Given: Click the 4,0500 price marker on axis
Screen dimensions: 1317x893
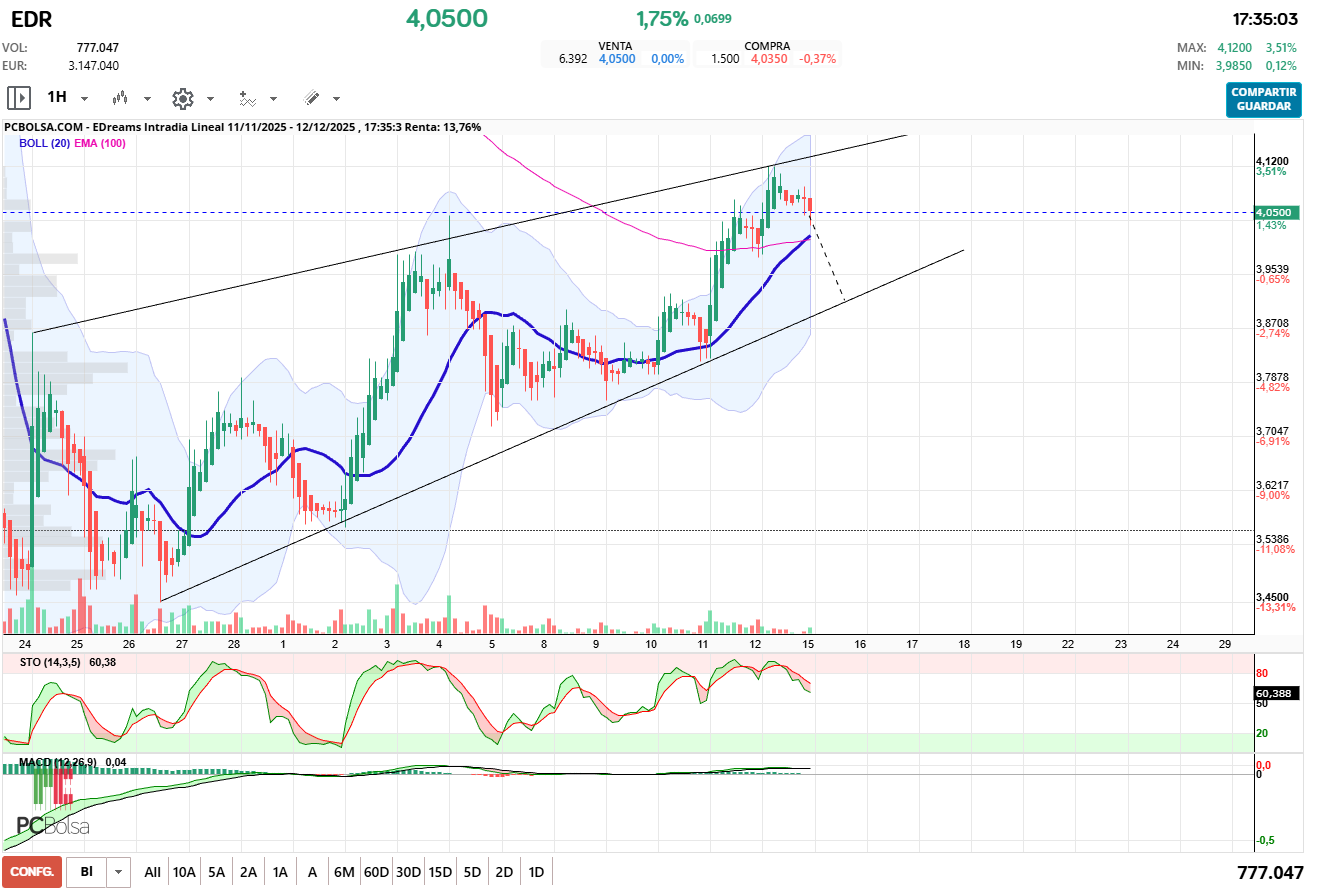Looking at the screenshot, I should (1275, 212).
